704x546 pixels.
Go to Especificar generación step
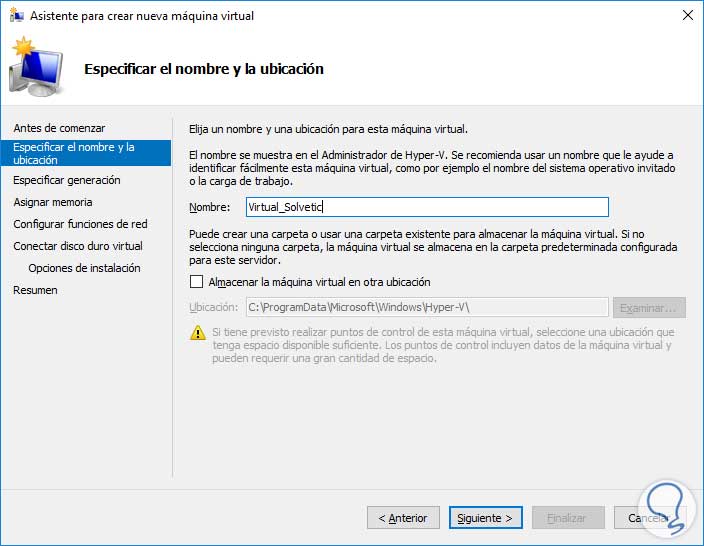click(66, 180)
